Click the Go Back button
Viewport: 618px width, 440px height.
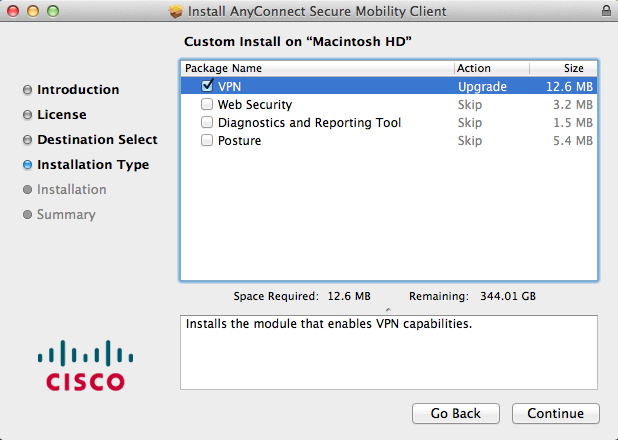(x=456, y=413)
